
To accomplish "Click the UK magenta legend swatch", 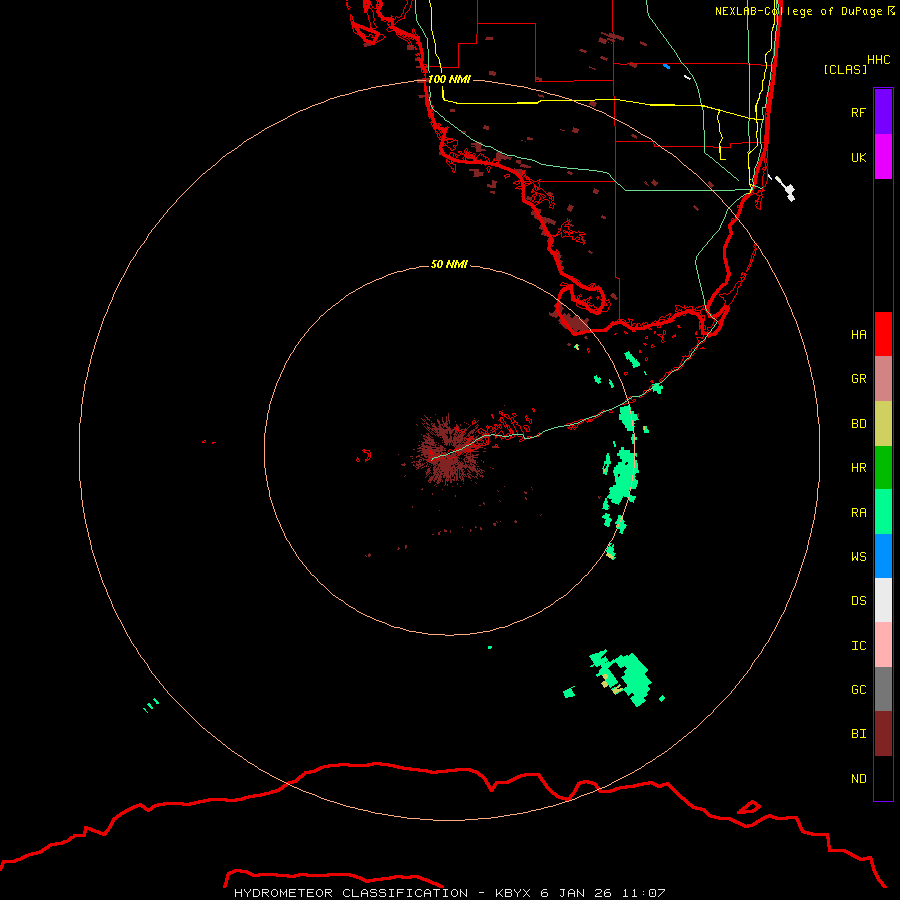I will (883, 157).
